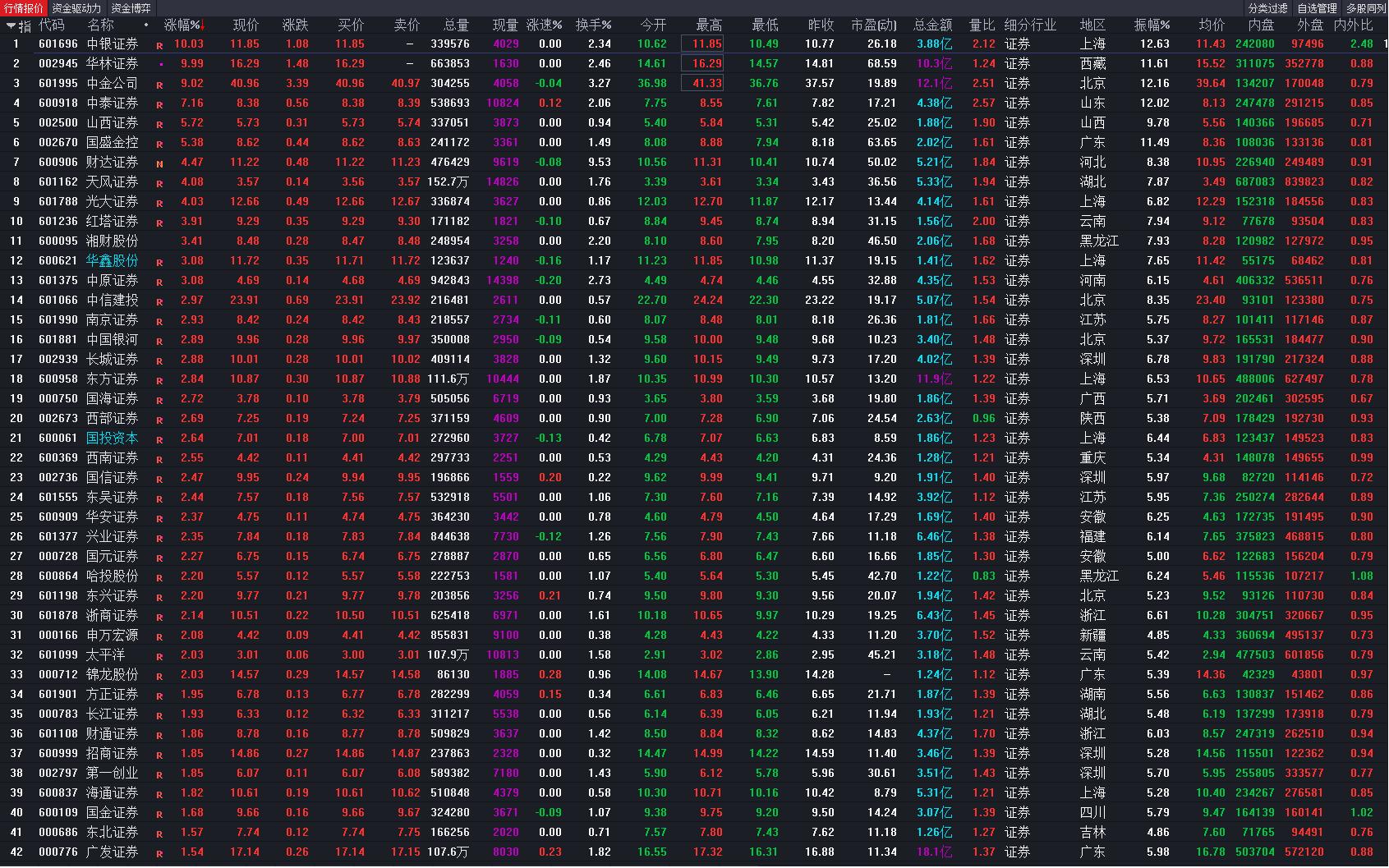The image size is (1389, 868).
Task: Select the 国信证券 stock name
Action: click(x=113, y=477)
